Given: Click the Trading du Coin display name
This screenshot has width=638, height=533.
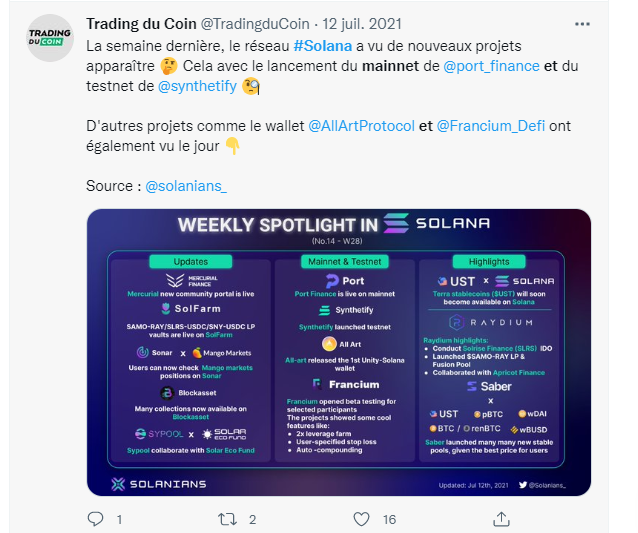Looking at the screenshot, I should click(x=141, y=24).
